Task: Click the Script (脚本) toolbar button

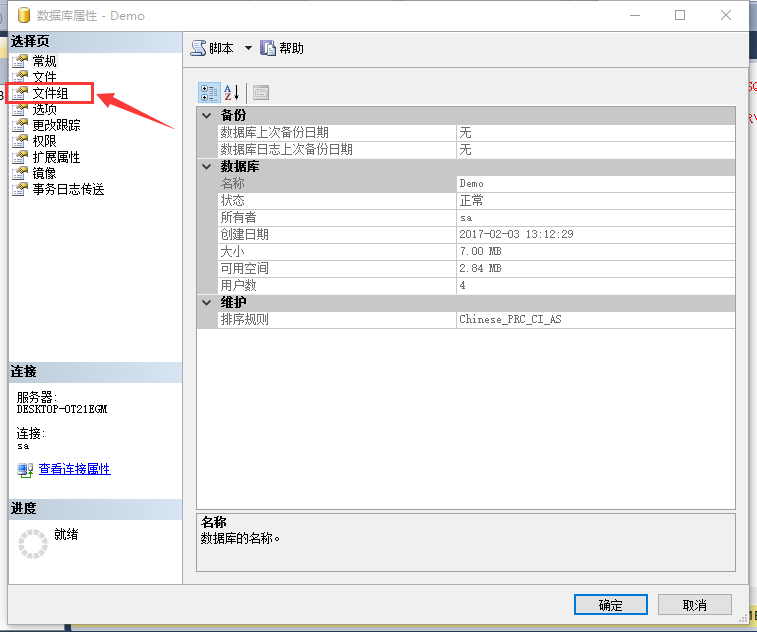Action: point(212,48)
